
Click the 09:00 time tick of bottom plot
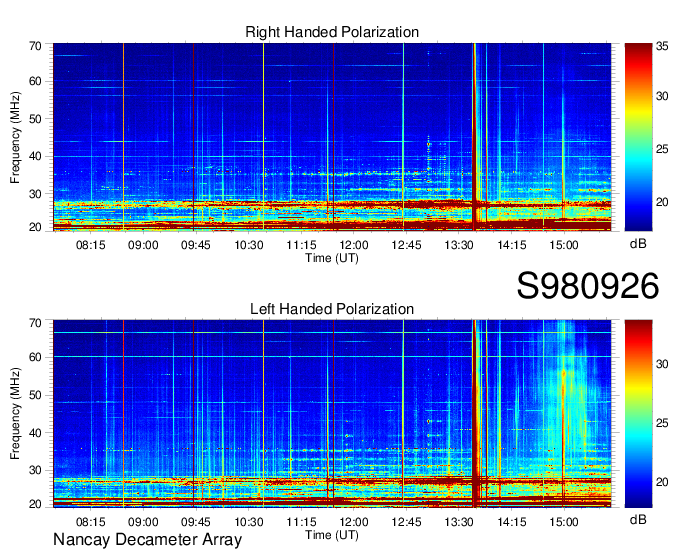(143, 522)
